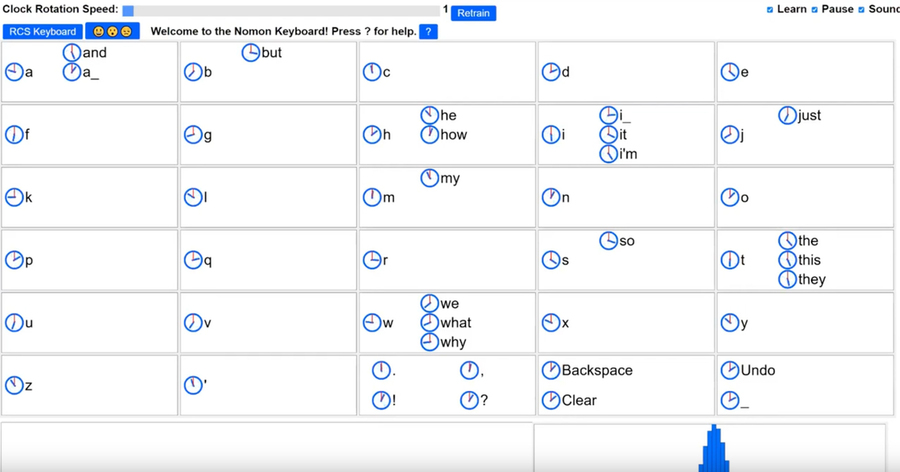Disable the Sound checkbox

point(861,10)
